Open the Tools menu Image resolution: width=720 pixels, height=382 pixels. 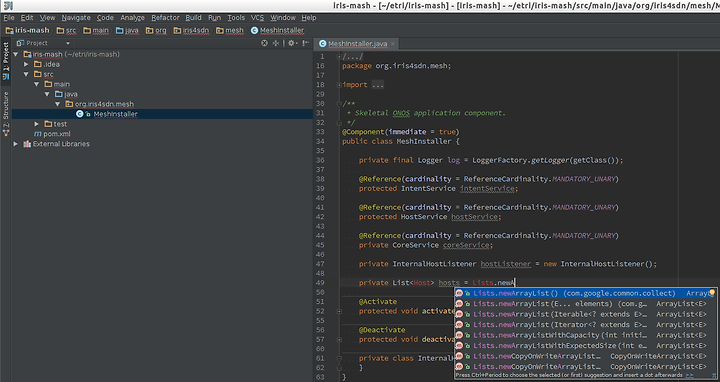tap(236, 17)
